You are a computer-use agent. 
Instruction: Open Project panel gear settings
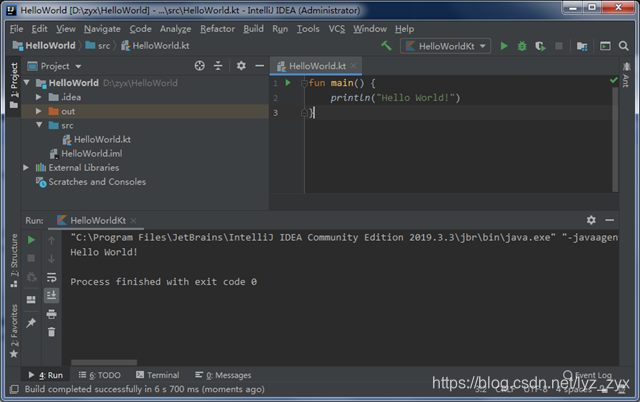(241, 66)
